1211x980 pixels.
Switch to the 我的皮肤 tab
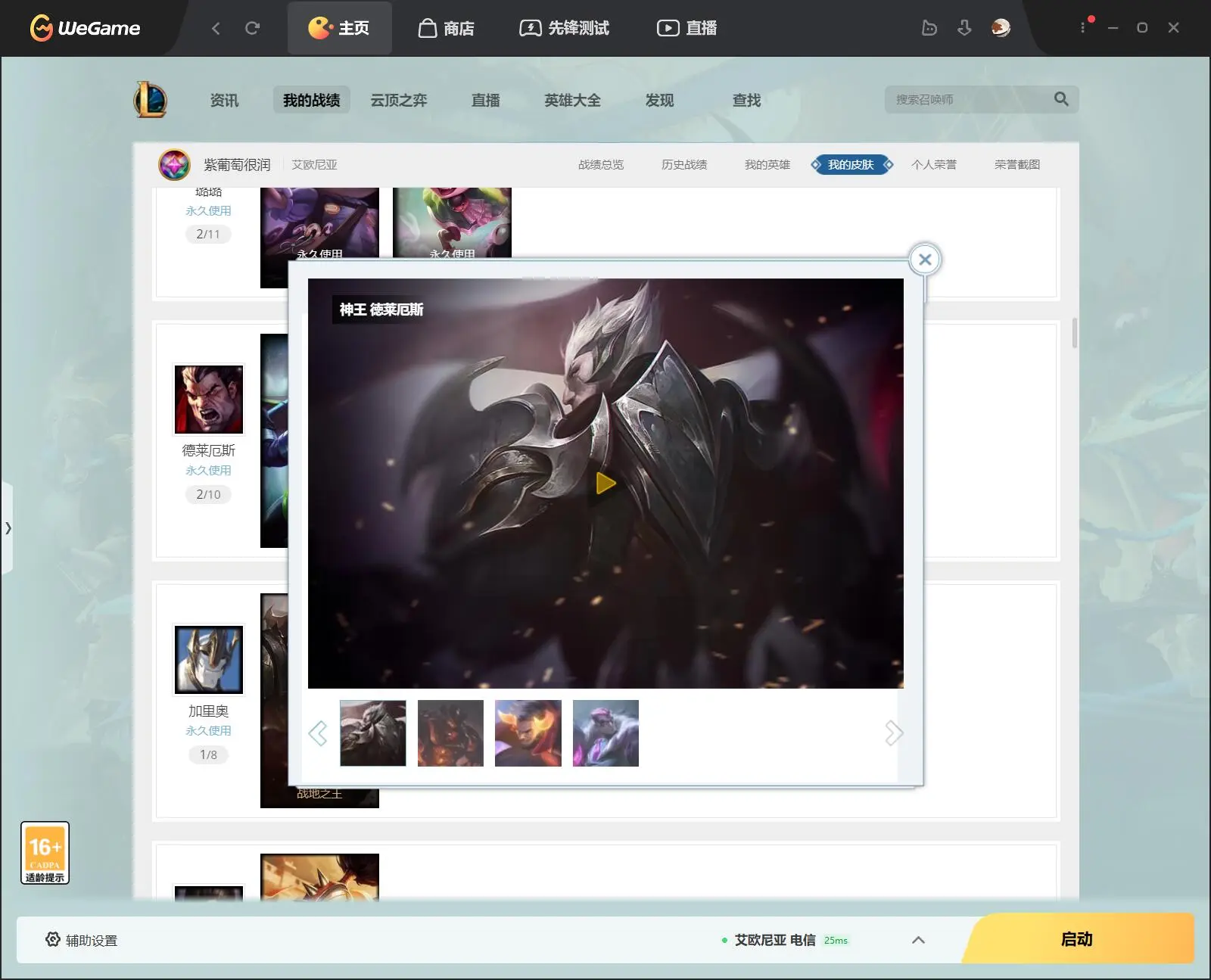click(851, 164)
